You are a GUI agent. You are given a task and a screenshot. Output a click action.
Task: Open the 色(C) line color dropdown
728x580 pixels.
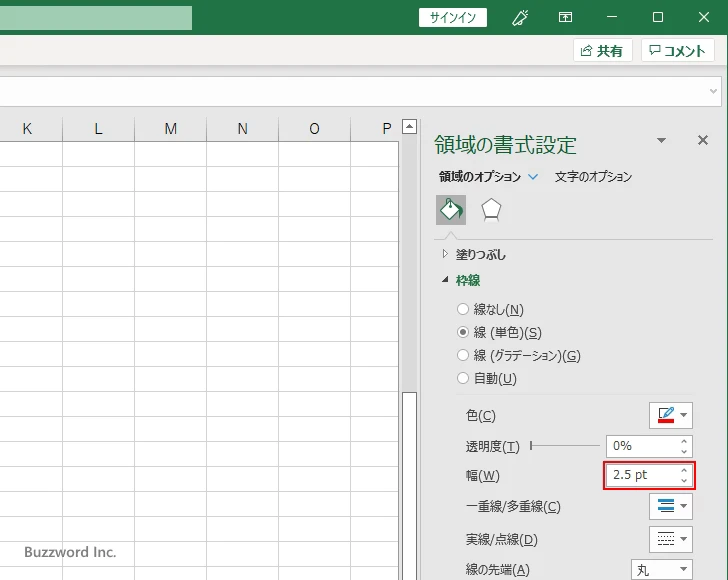[670, 415]
